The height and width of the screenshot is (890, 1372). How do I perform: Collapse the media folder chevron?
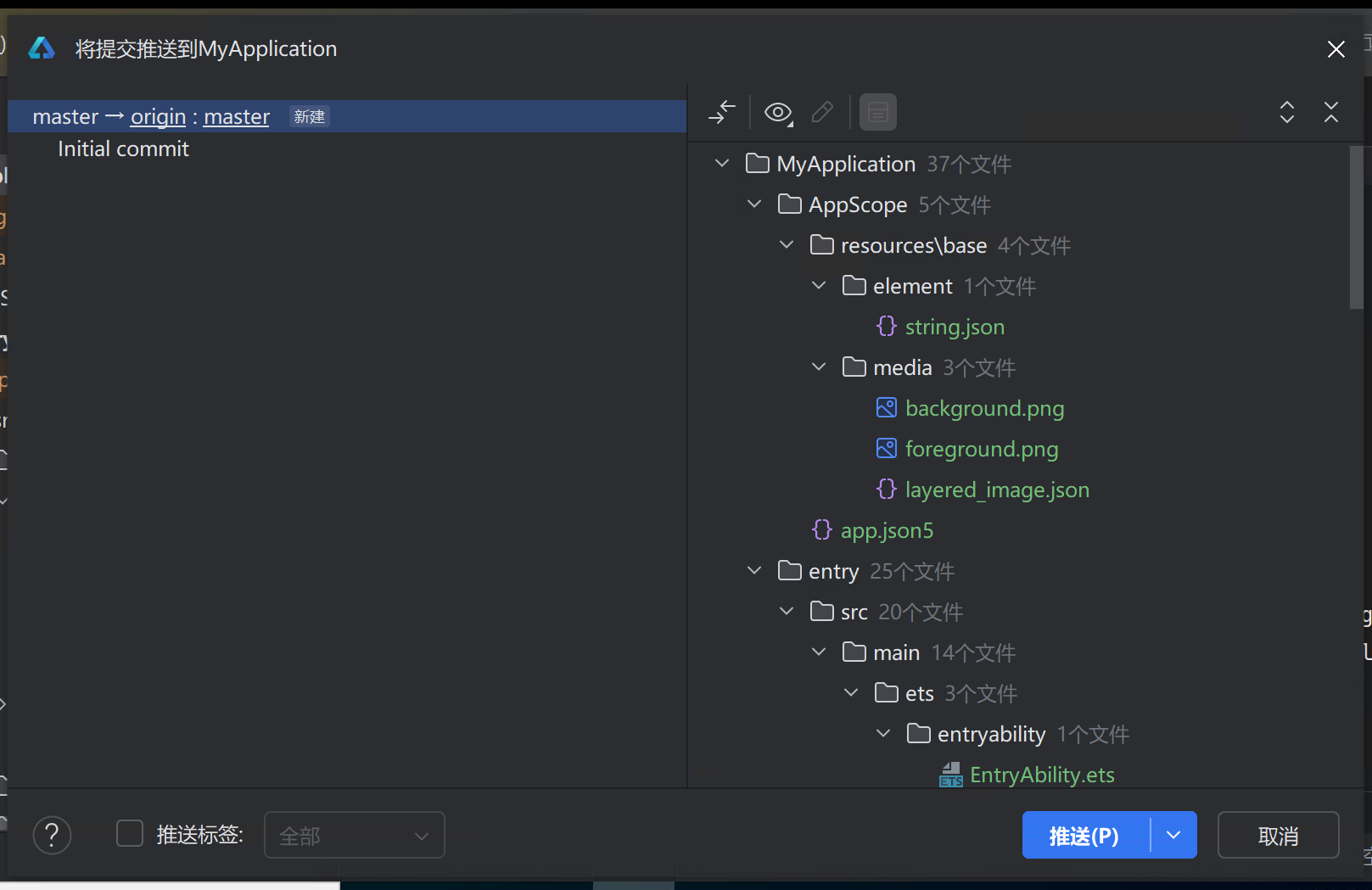point(819,367)
